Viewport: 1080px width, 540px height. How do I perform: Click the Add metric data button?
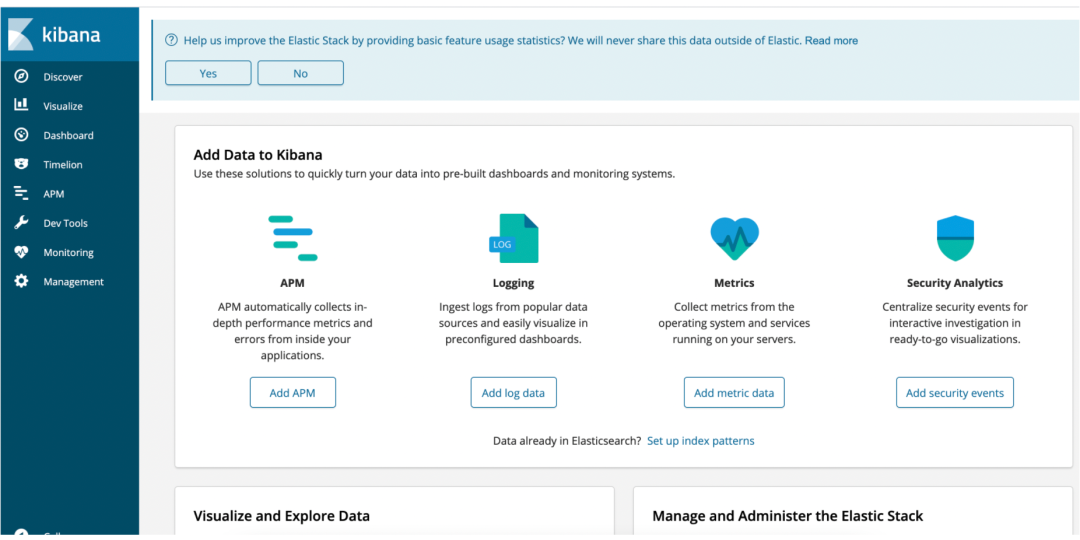tap(734, 393)
